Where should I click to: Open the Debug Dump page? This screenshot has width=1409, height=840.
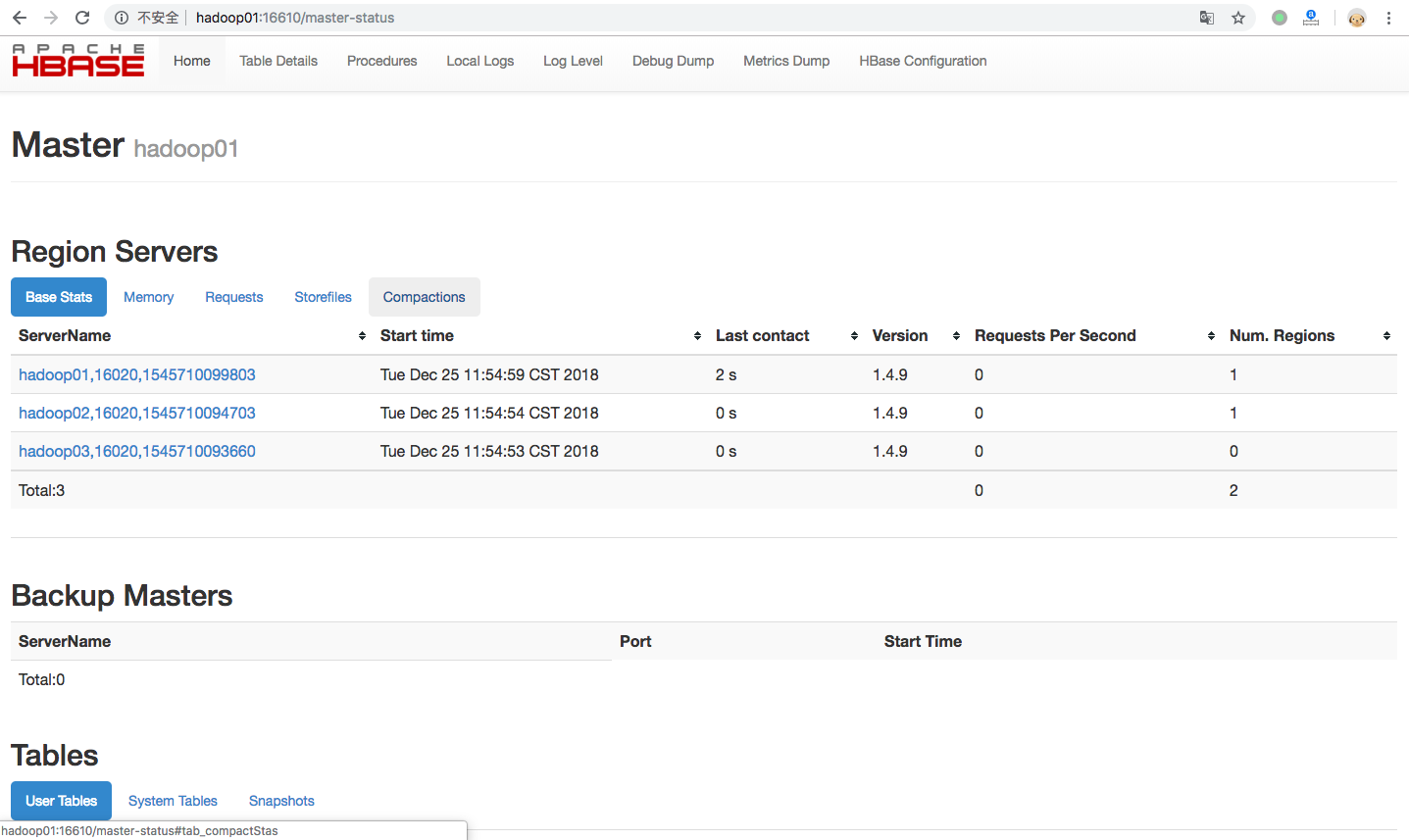[674, 61]
